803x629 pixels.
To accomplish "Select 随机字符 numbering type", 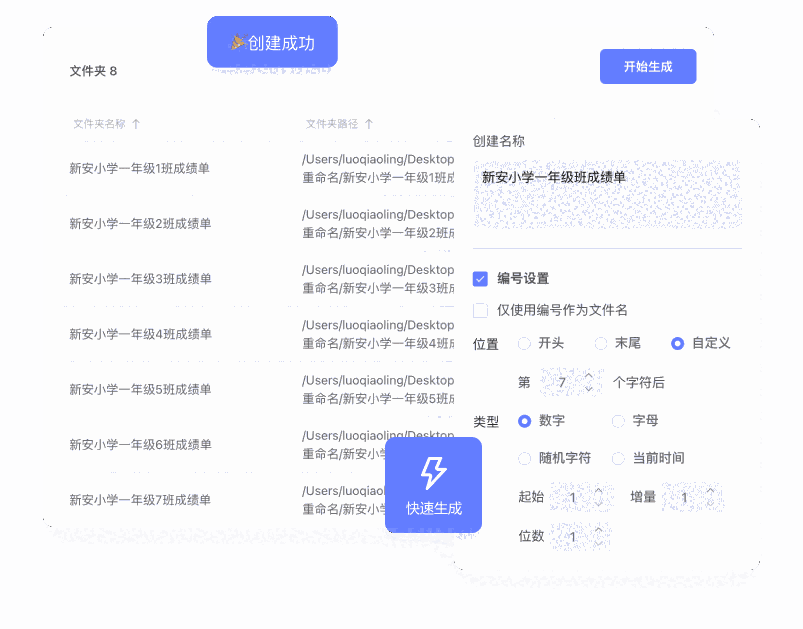I will pos(525,457).
